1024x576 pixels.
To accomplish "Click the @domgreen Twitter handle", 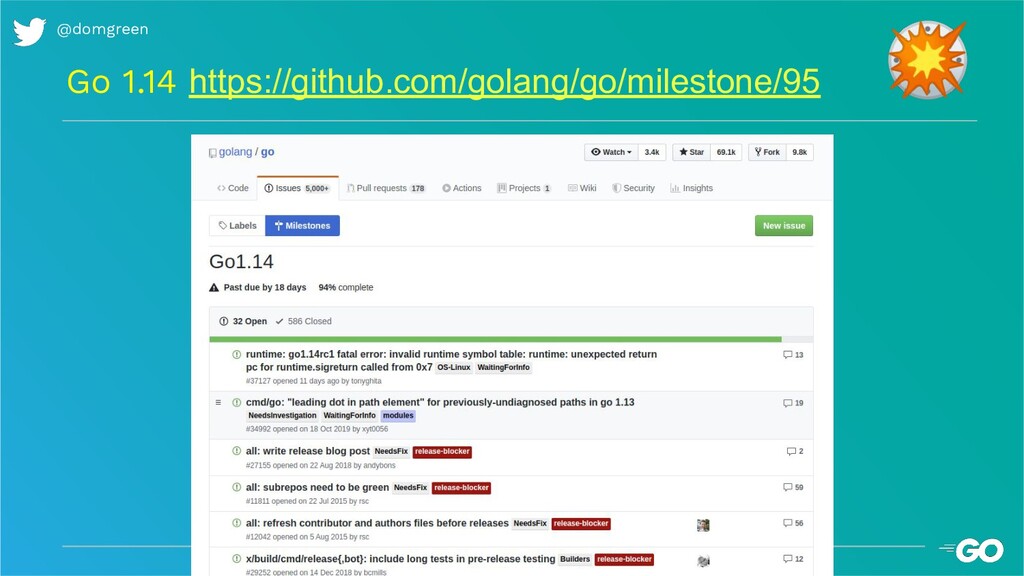I will tap(103, 29).
